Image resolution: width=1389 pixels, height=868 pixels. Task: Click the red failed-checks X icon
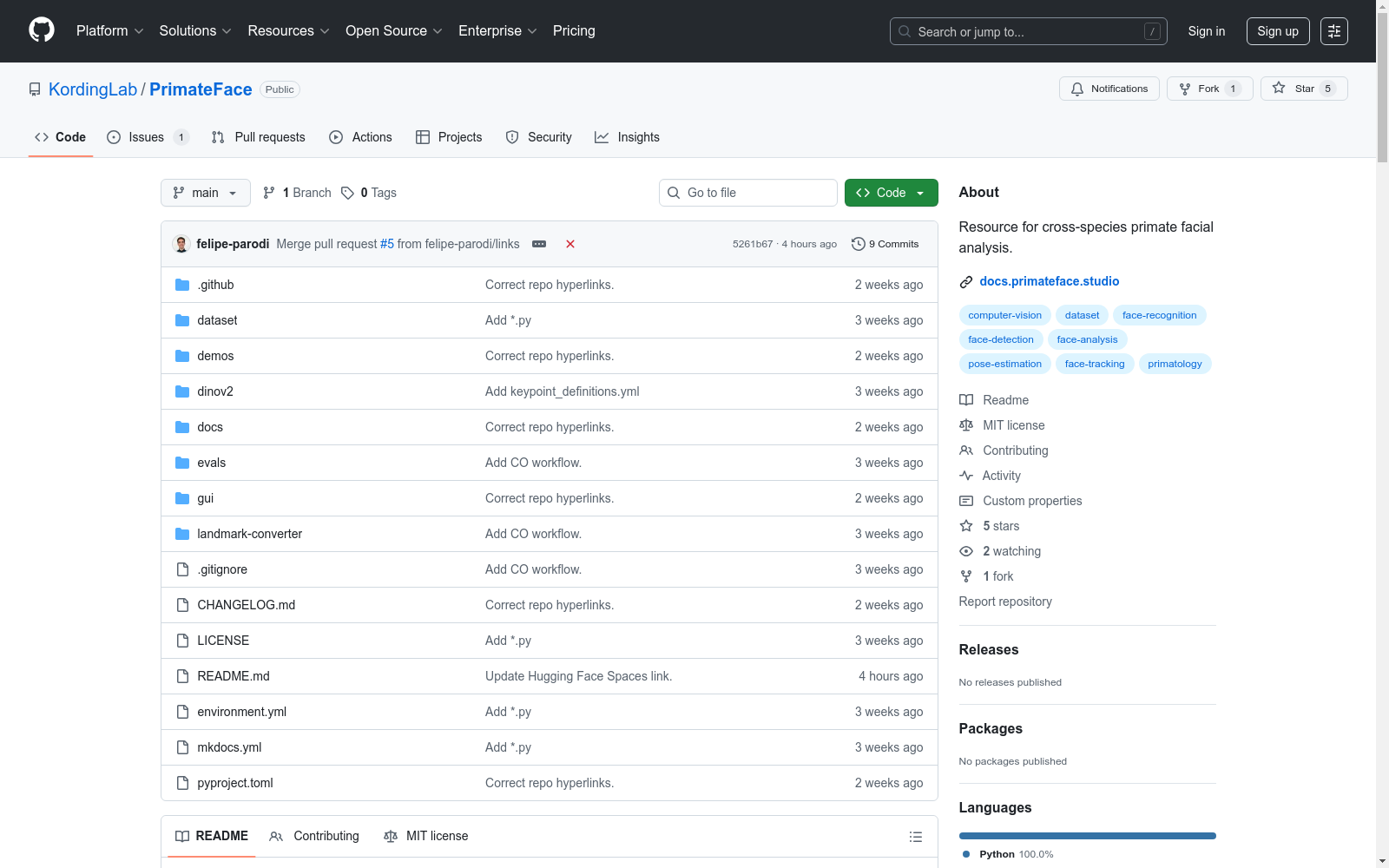click(x=570, y=244)
